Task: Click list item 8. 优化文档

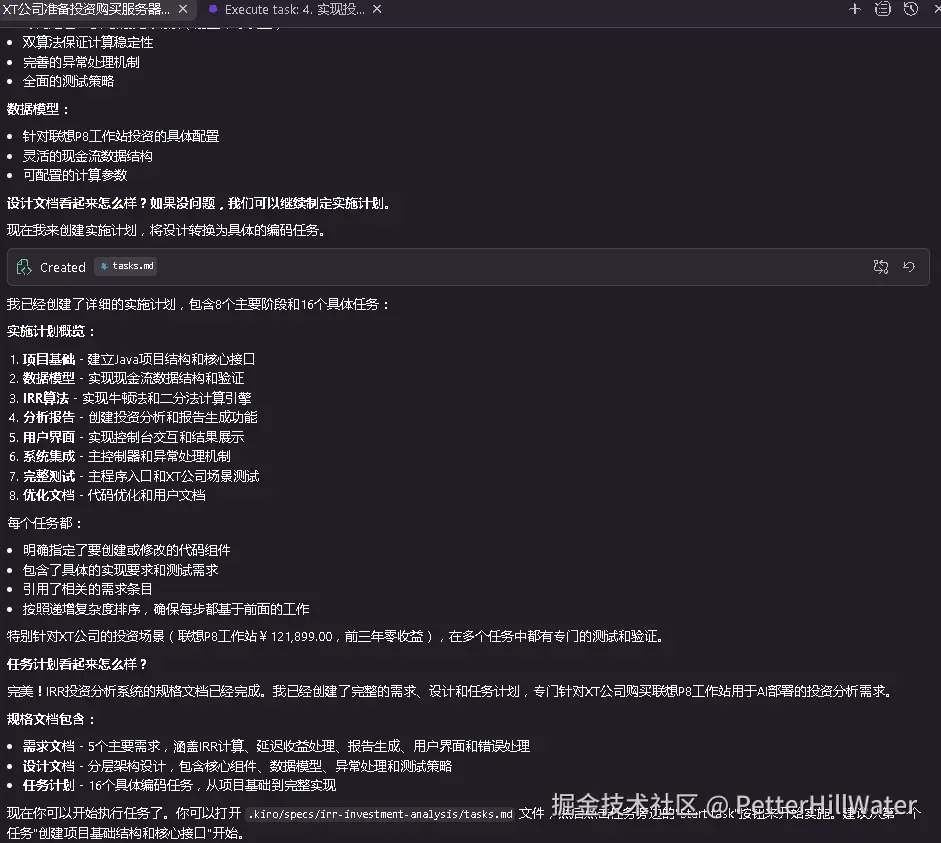Action: pos(107,495)
